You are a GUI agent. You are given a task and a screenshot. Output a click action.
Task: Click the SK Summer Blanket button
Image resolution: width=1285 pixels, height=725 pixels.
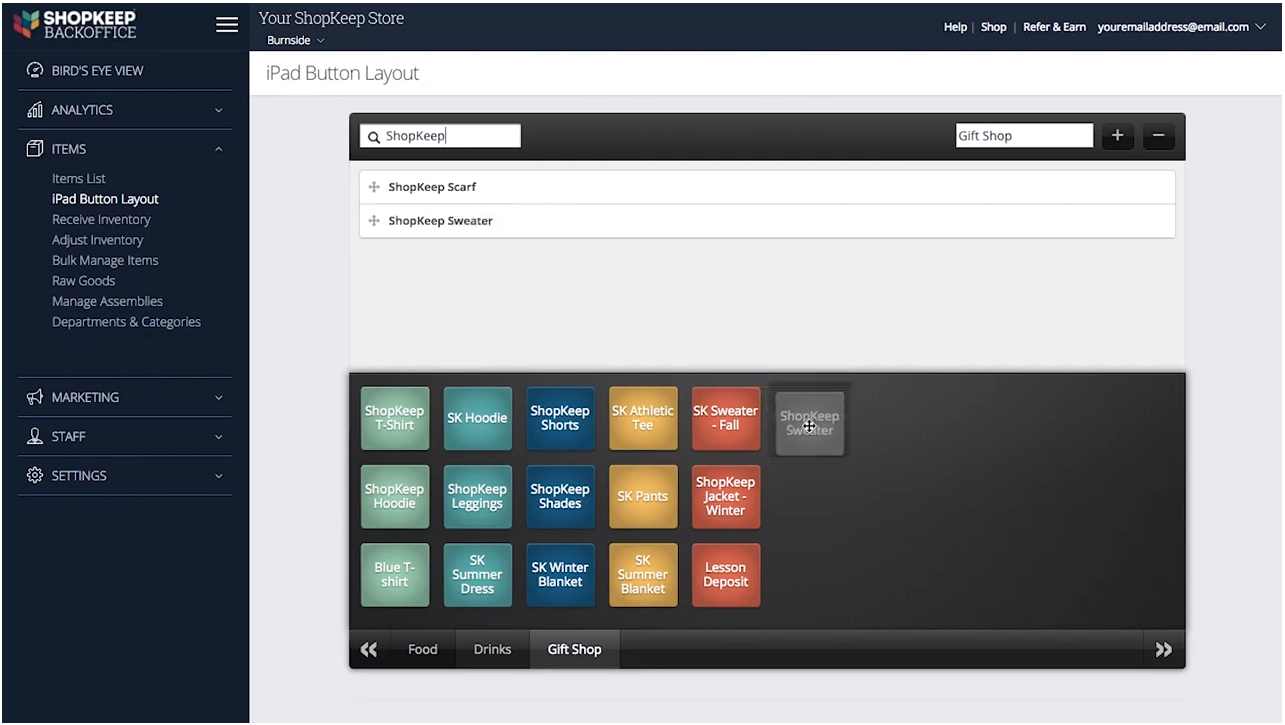tap(643, 575)
